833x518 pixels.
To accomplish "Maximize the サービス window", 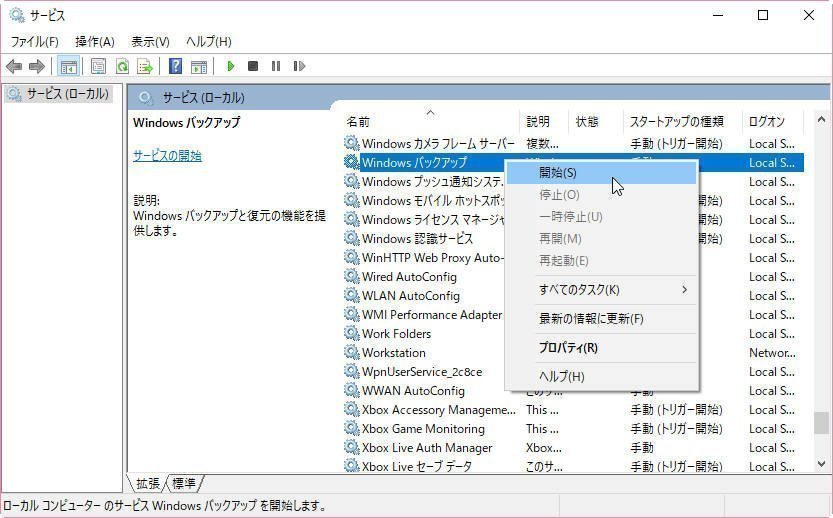I will [x=763, y=15].
